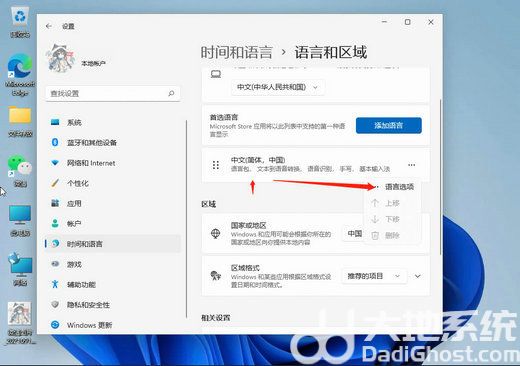The width and height of the screenshot is (520, 366).
Task: Open Windows 更新 update category
Action: 113,325
